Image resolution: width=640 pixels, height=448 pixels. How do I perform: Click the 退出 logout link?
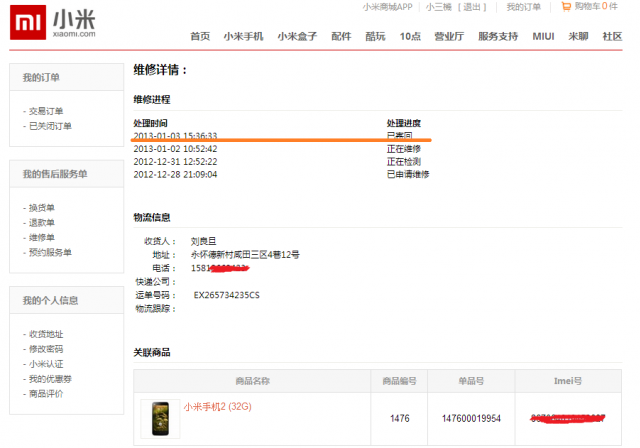(472, 7)
